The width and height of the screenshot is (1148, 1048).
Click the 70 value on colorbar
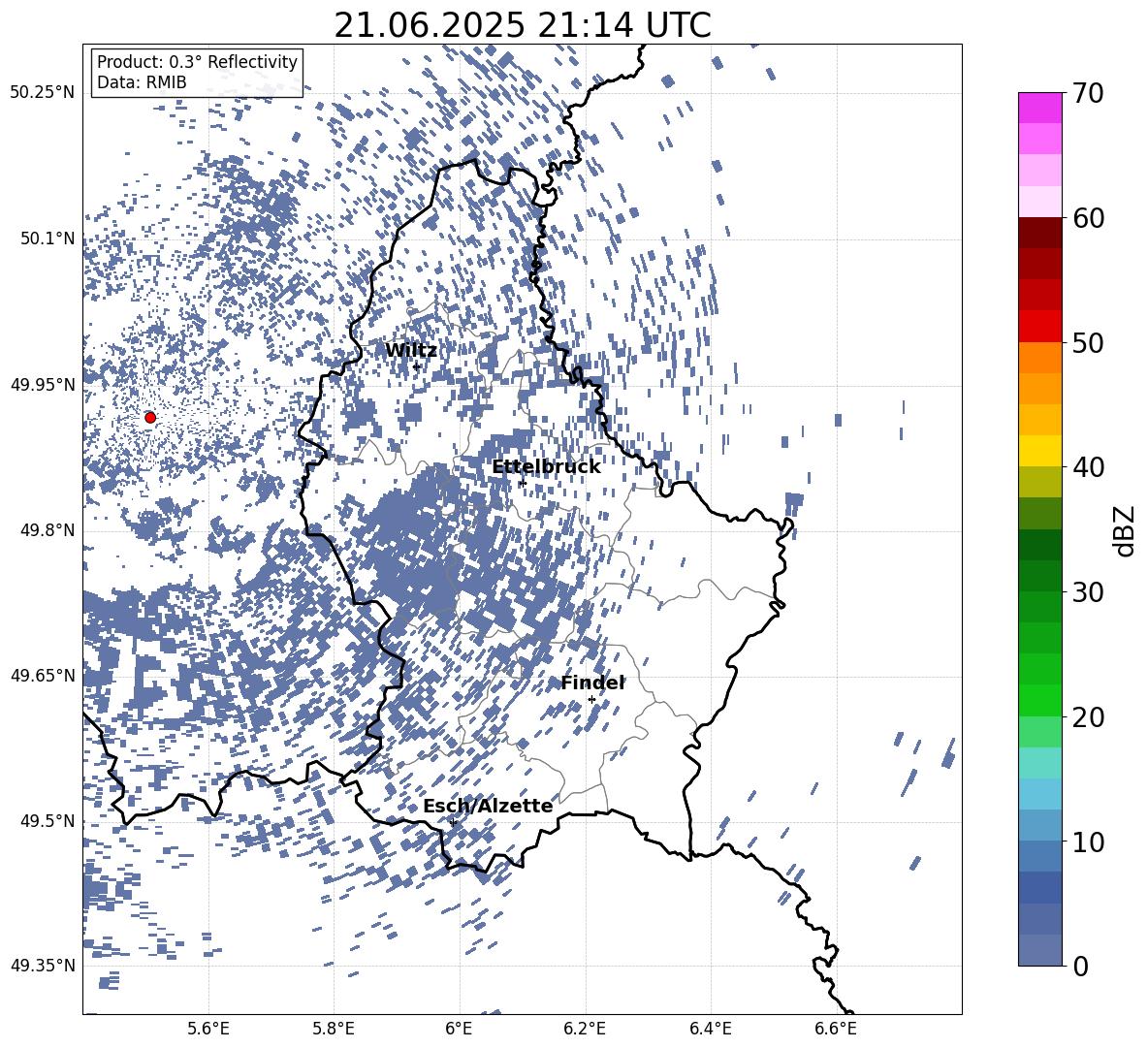pos(1087,93)
